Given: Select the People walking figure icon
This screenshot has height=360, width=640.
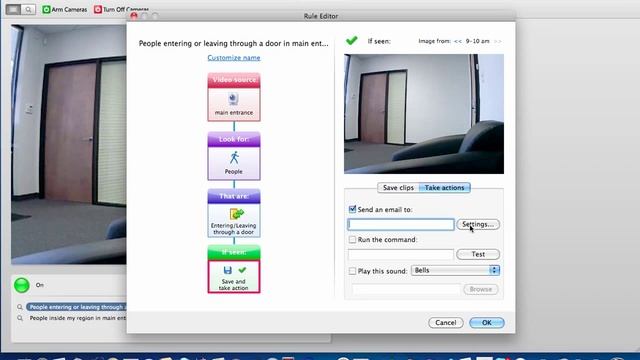Looking at the screenshot, I should click(234, 158).
